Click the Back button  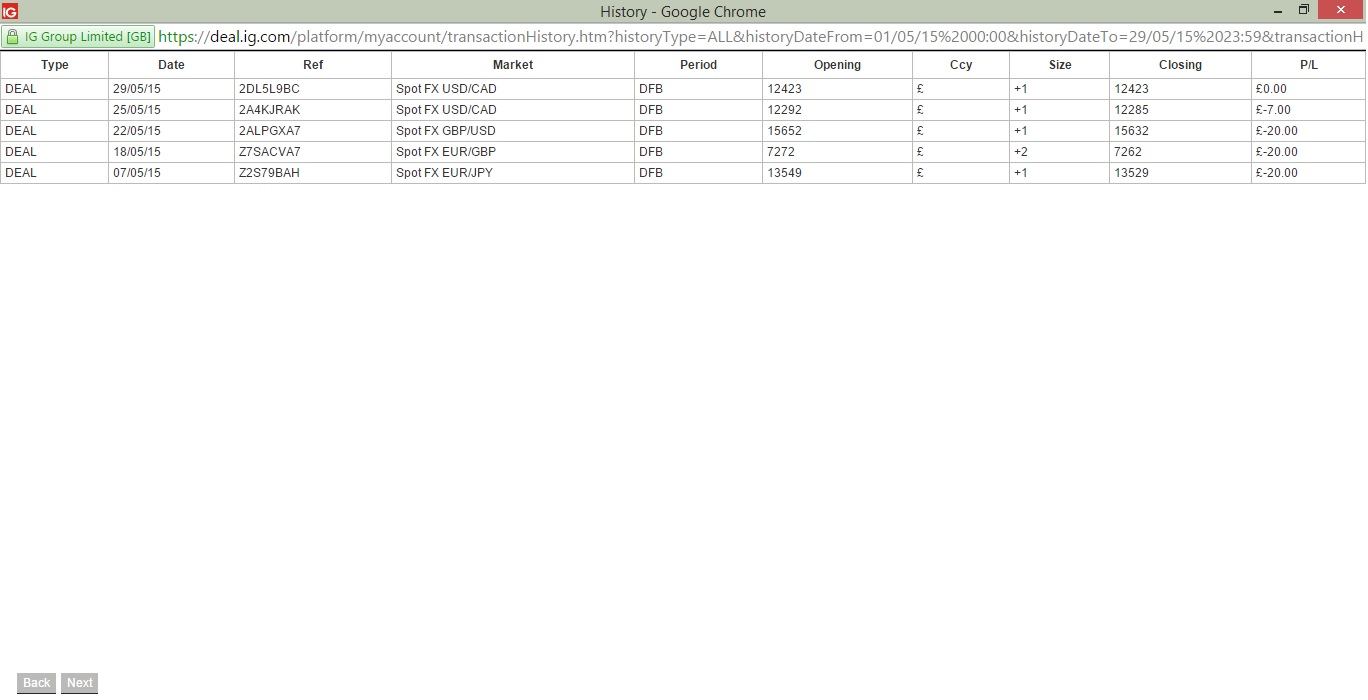point(36,683)
